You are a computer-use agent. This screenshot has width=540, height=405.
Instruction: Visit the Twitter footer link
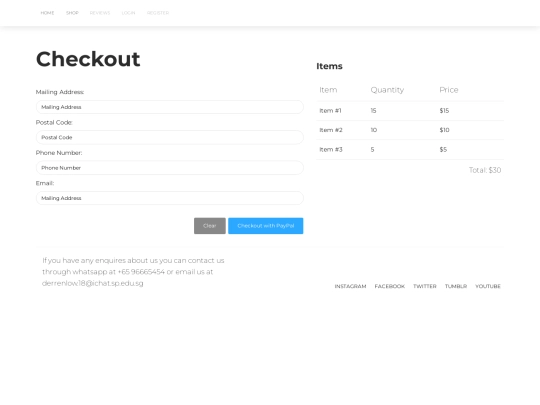[x=425, y=286]
